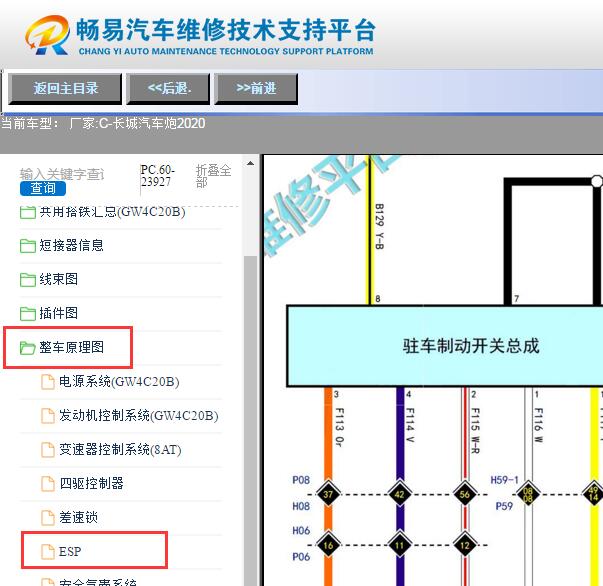This screenshot has height=586, width=603.
Task: Click connector node 56 on diagram
Action: 465,494
